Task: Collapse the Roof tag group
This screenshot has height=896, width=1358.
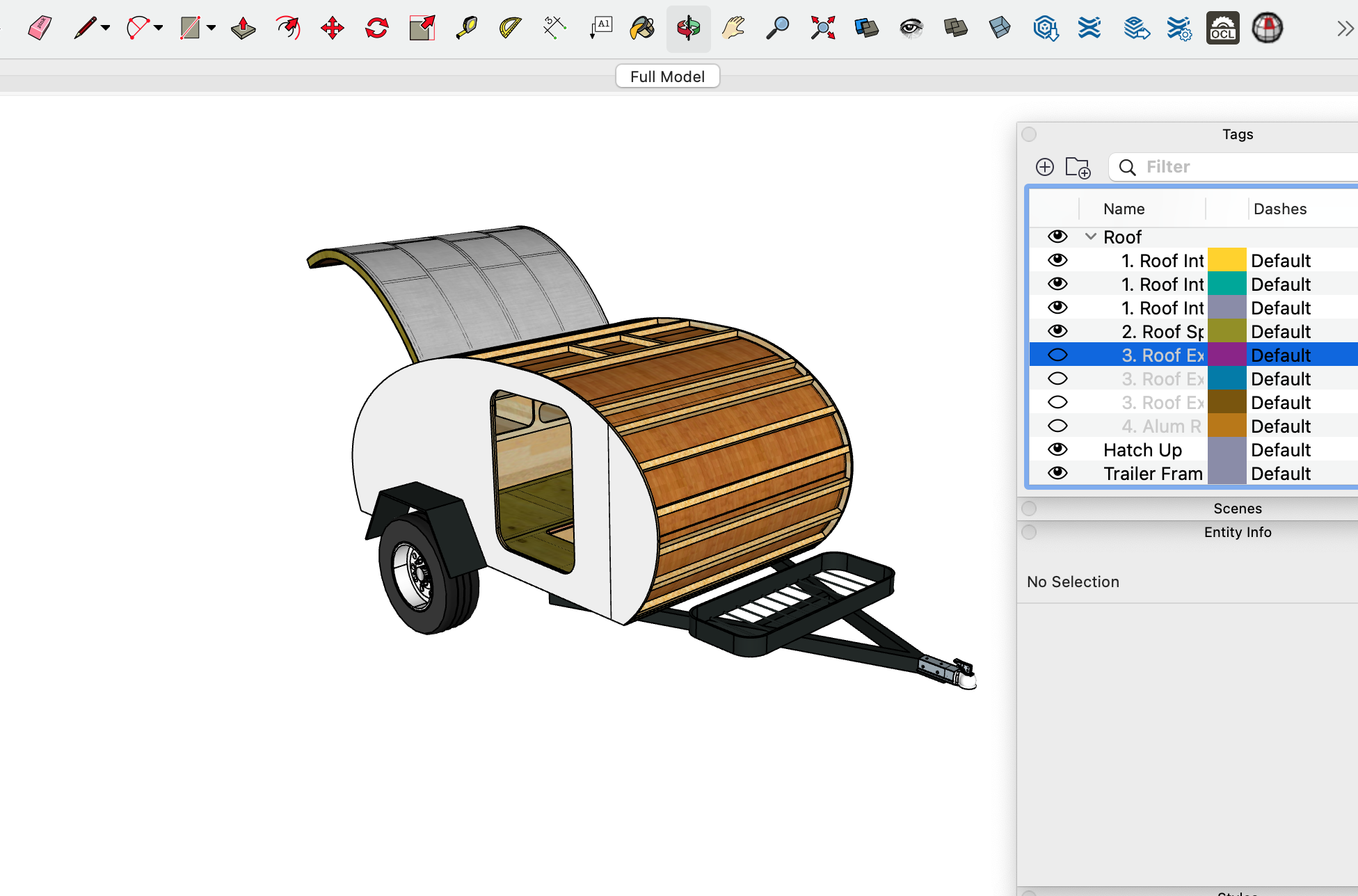Action: pyautogui.click(x=1089, y=237)
